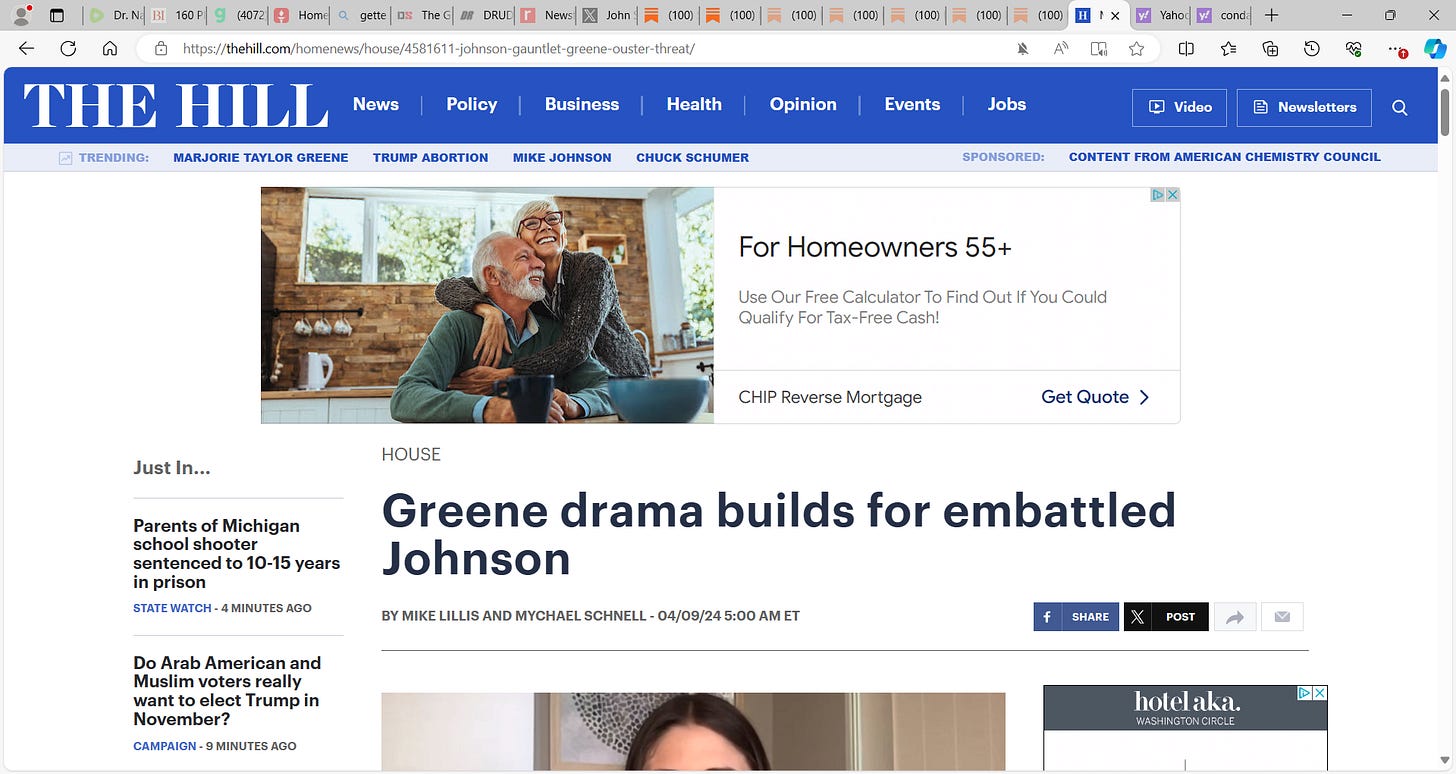This screenshot has height=774, width=1456.
Task: Open Arab American and Muslim voters story
Action: tap(227, 691)
